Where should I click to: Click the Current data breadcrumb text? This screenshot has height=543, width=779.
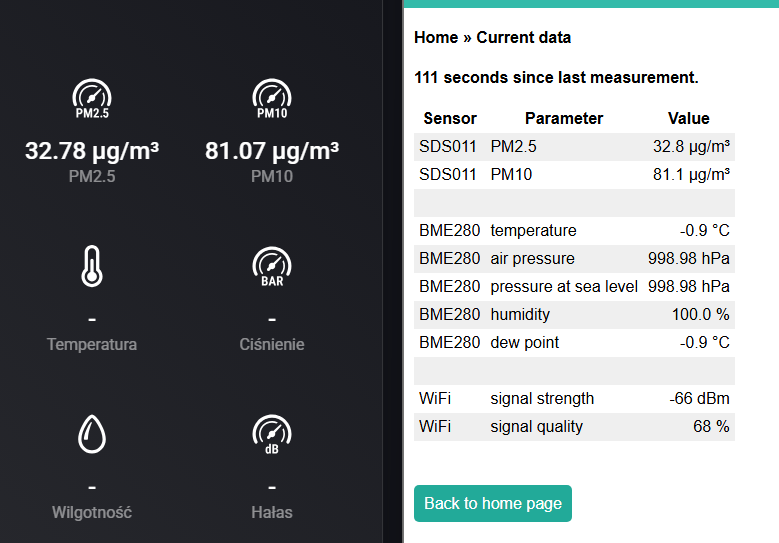[x=524, y=38]
